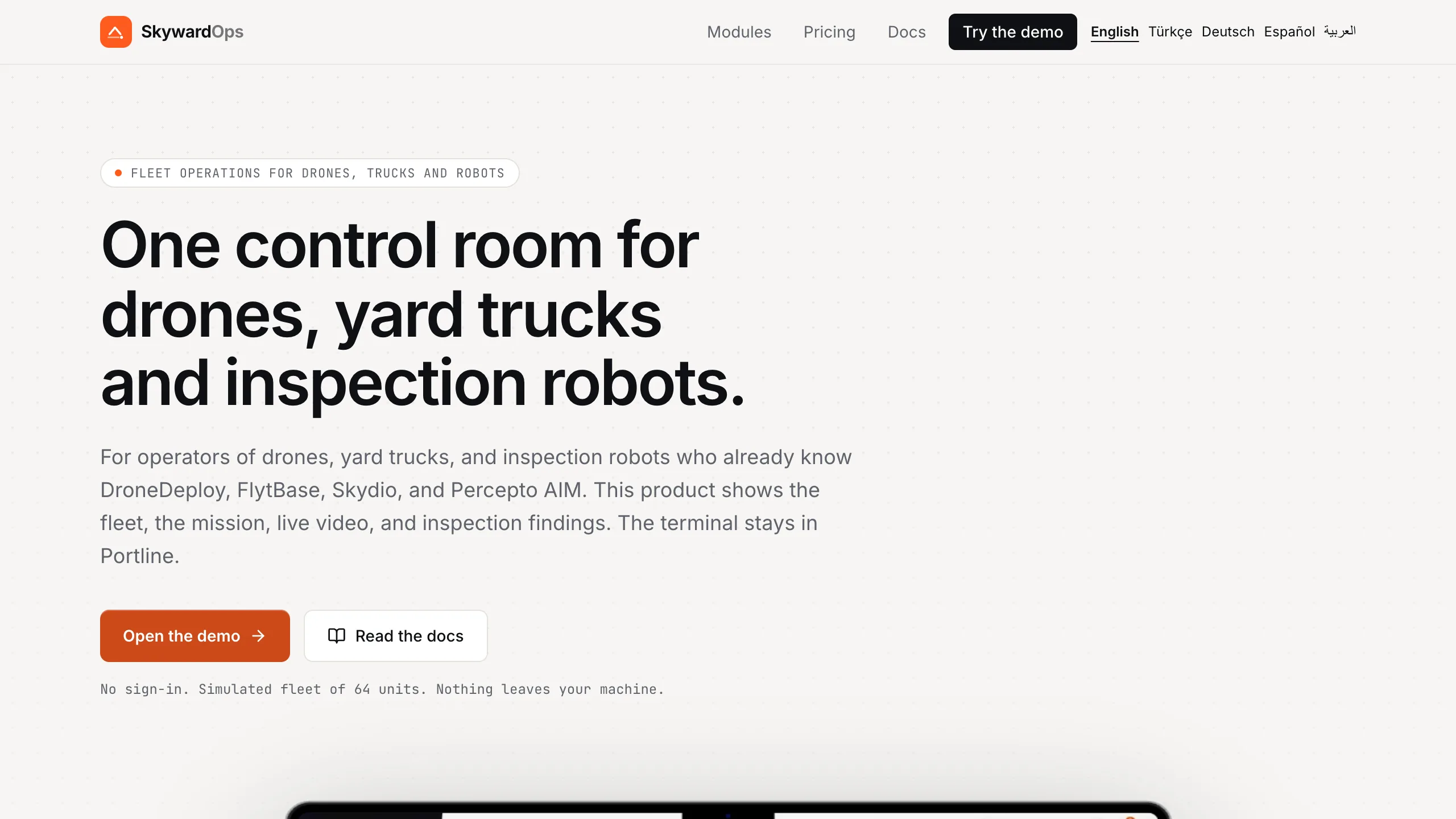Click the Try the demo button

coord(1012,32)
